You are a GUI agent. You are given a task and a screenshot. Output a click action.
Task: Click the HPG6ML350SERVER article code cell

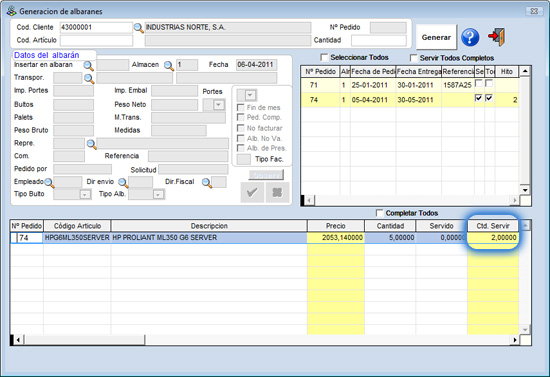pos(77,238)
